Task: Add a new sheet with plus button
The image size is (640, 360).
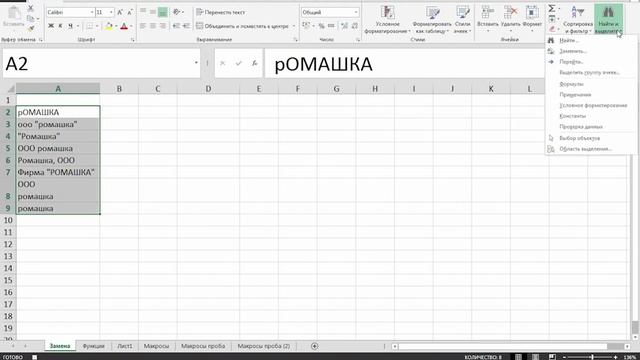Action: [314, 346]
